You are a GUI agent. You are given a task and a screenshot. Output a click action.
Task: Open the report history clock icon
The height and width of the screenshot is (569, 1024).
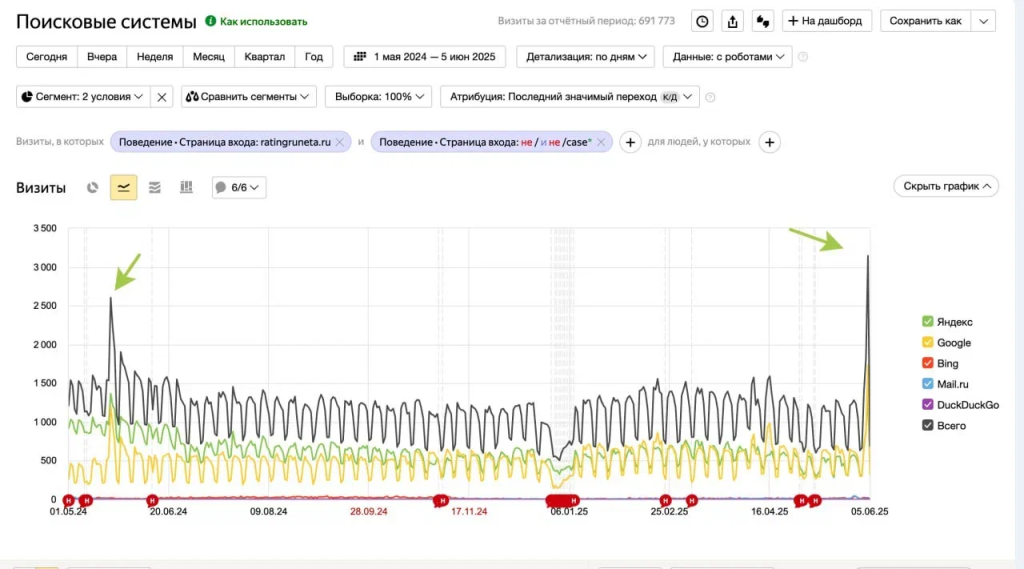[x=703, y=21]
